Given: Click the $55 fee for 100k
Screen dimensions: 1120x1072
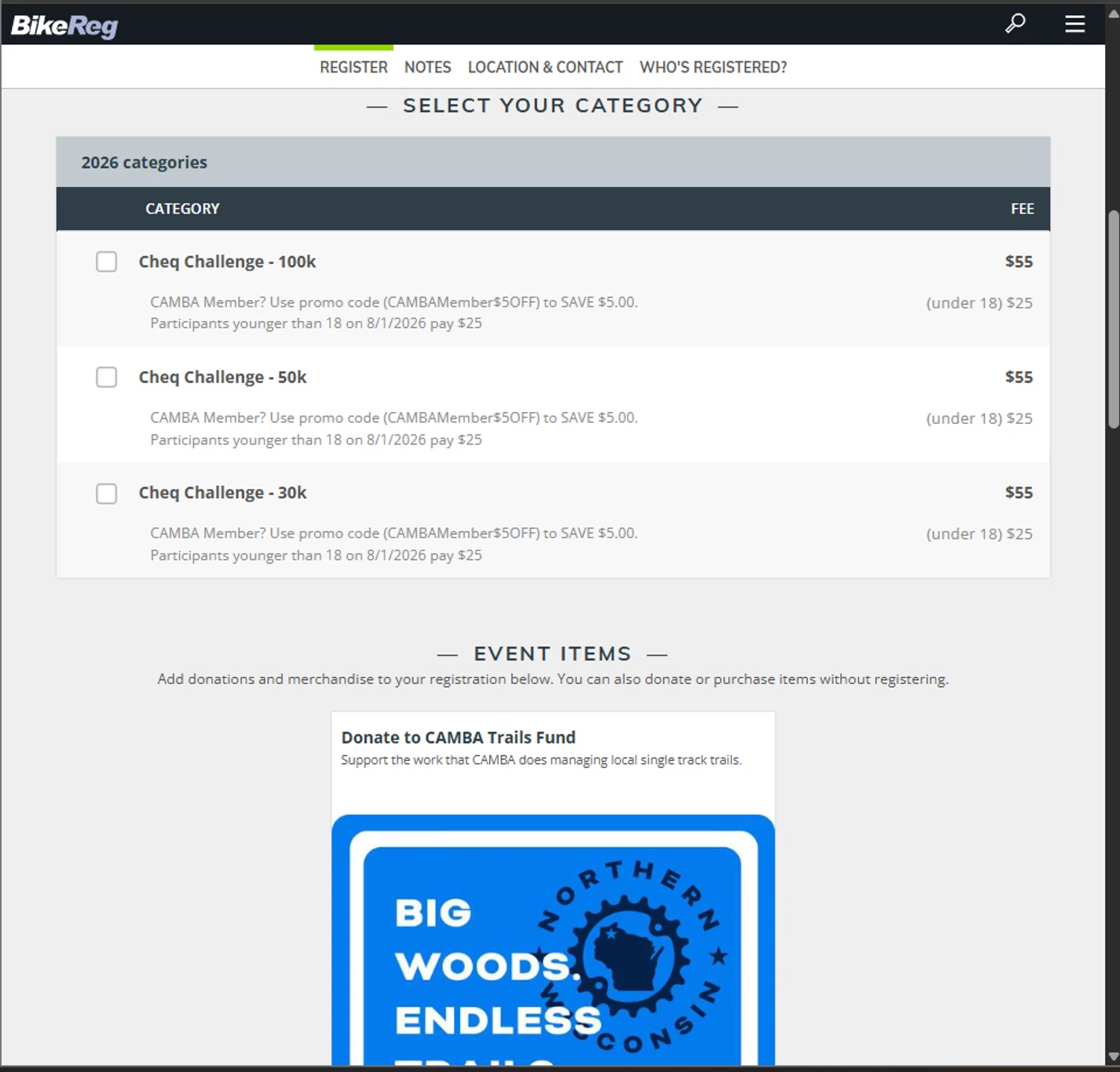Looking at the screenshot, I should 1018,262.
